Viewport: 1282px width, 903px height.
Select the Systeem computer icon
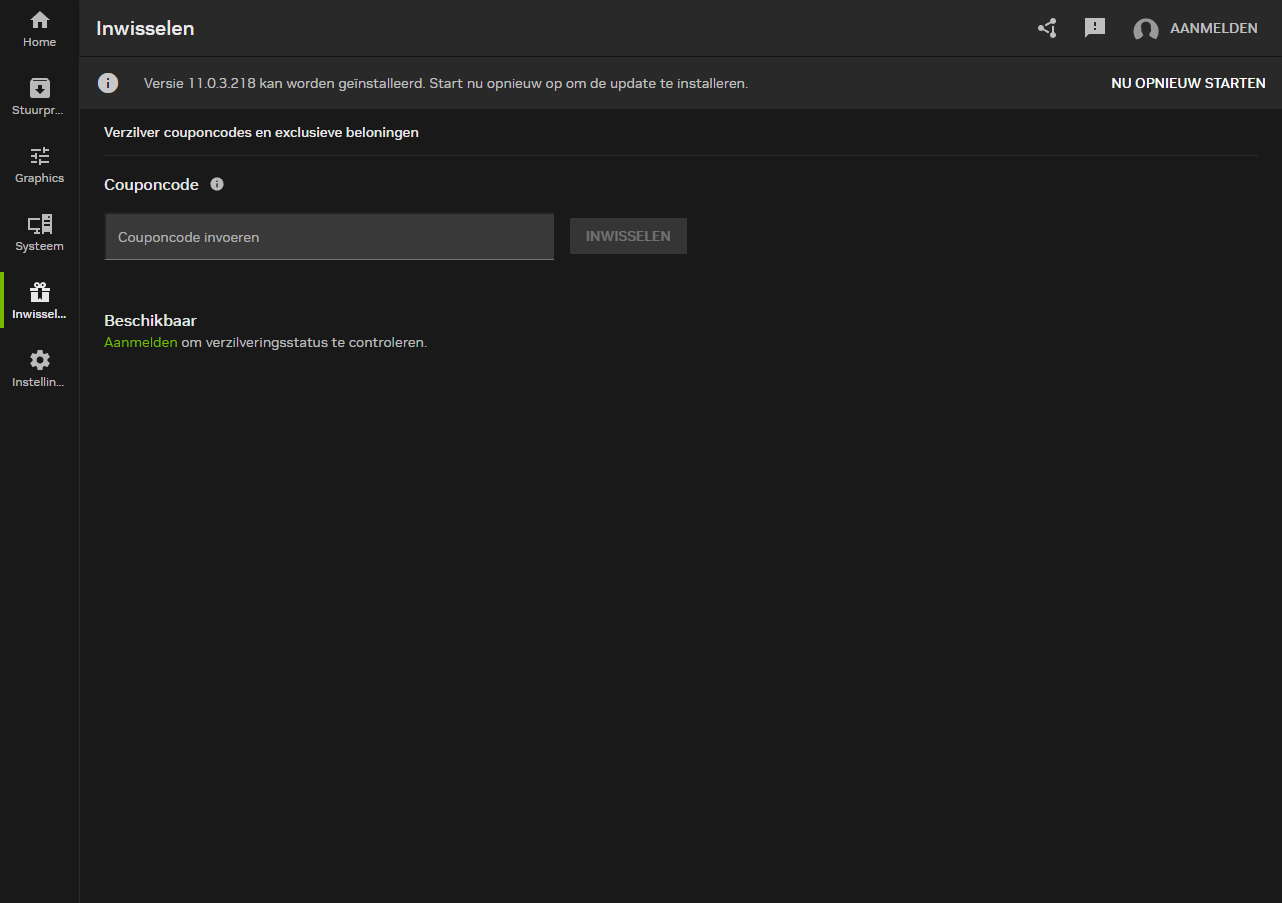tap(40, 224)
